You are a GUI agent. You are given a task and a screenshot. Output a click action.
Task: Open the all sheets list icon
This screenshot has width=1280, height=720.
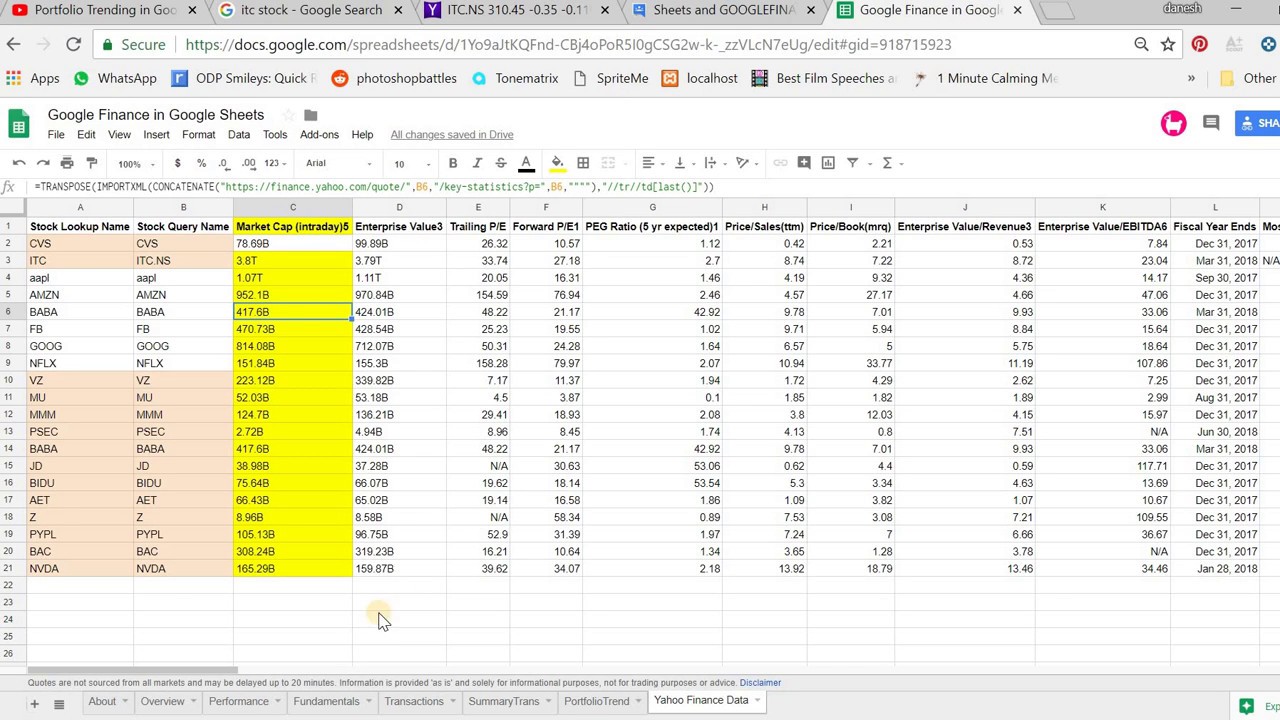click(59, 704)
